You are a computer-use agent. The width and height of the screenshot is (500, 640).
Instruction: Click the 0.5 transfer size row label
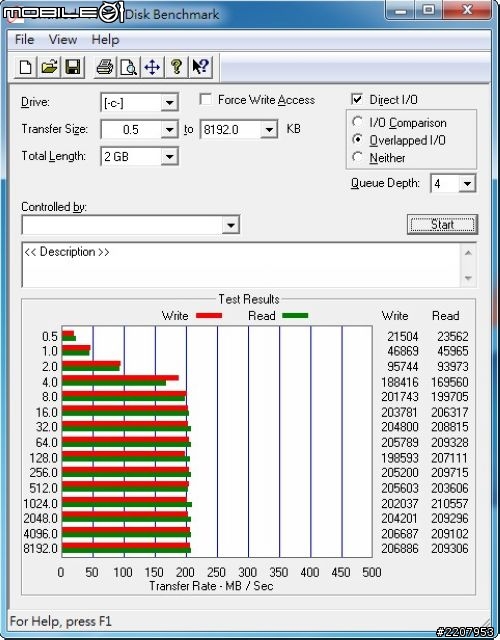pyautogui.click(x=50, y=336)
